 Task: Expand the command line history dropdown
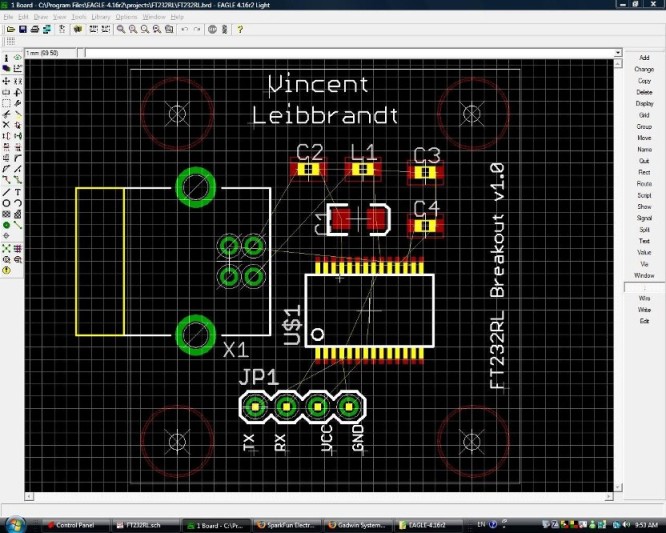[618, 53]
